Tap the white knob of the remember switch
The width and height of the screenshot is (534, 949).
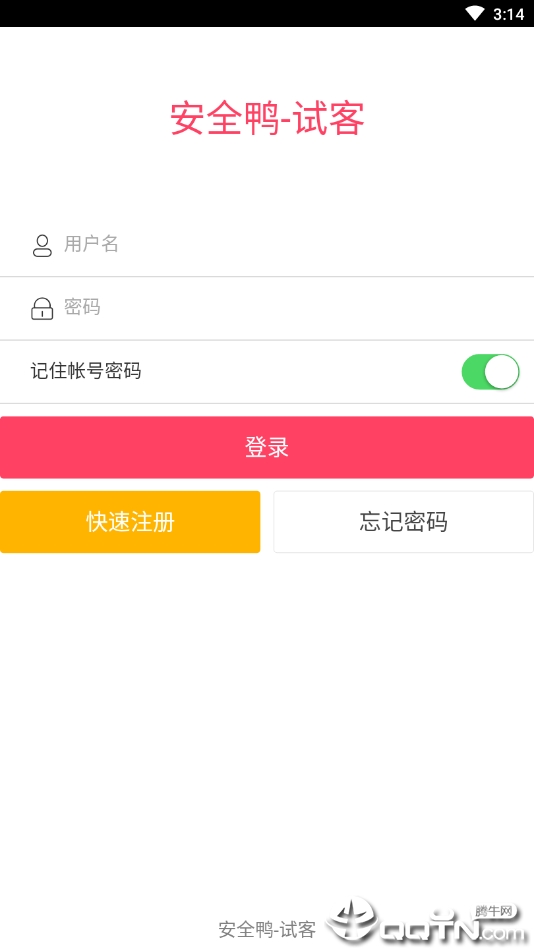[x=502, y=372]
